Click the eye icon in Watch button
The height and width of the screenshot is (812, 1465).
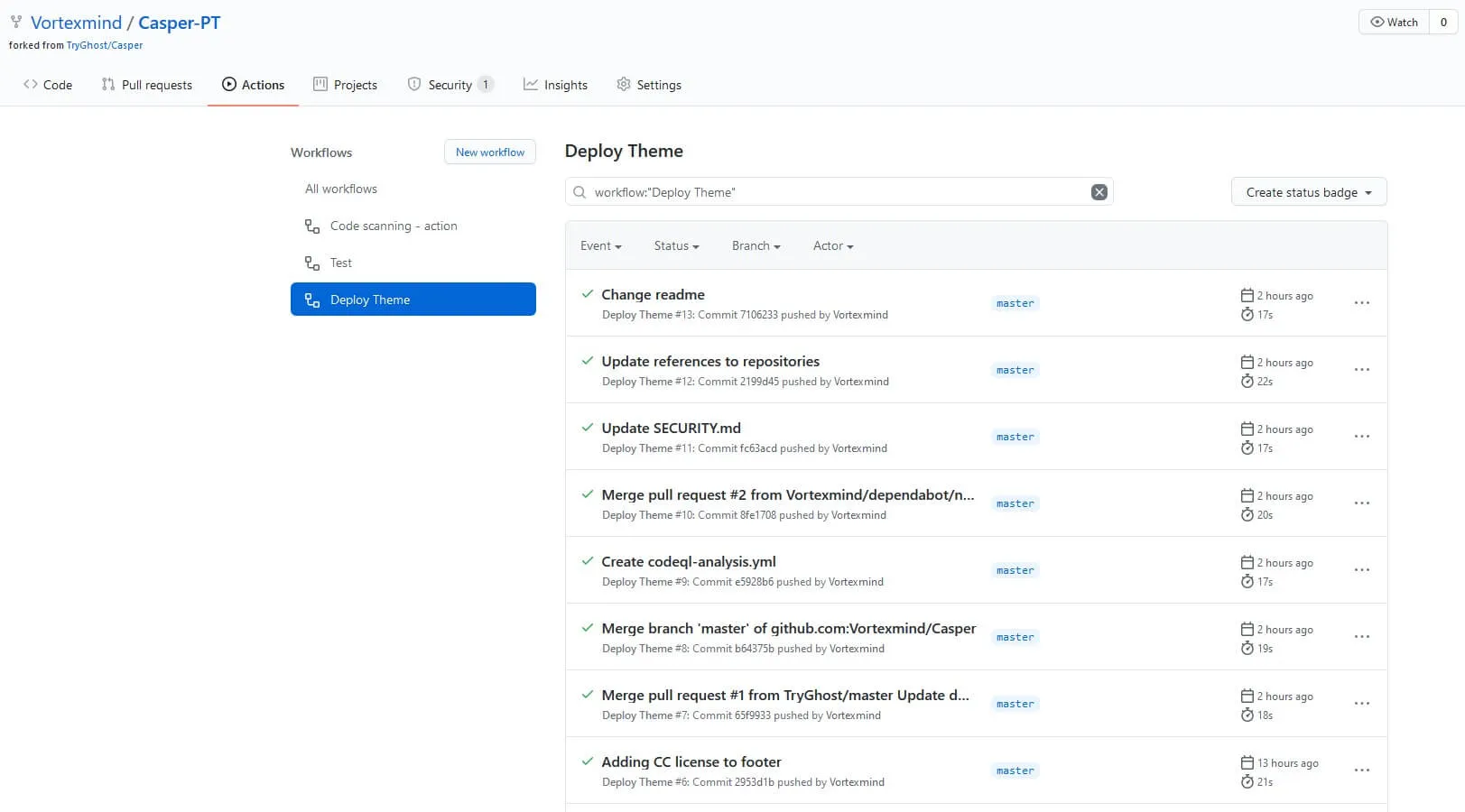pos(1377,22)
